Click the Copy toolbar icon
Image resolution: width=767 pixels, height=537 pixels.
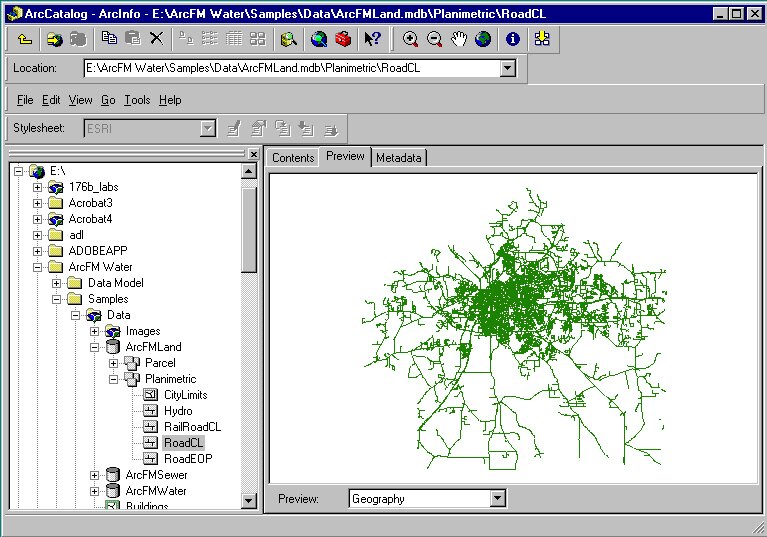point(109,38)
